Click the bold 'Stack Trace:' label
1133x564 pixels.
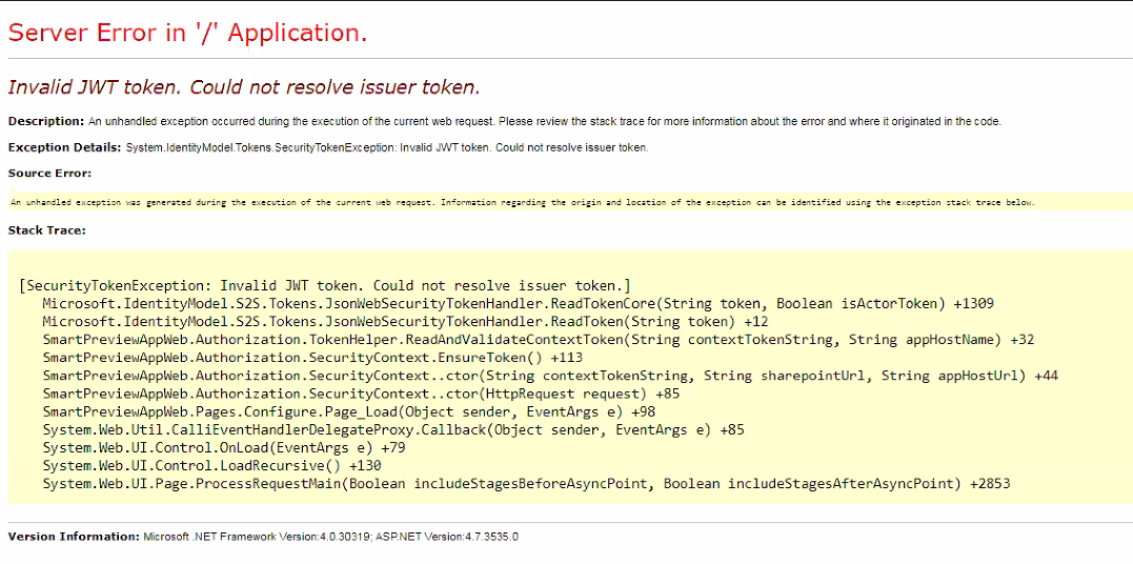47,230
